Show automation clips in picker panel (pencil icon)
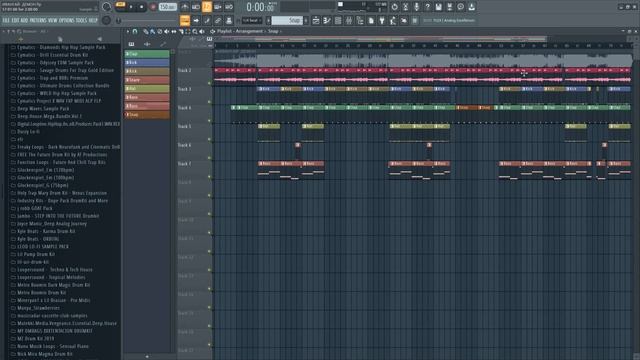 click(x=163, y=44)
